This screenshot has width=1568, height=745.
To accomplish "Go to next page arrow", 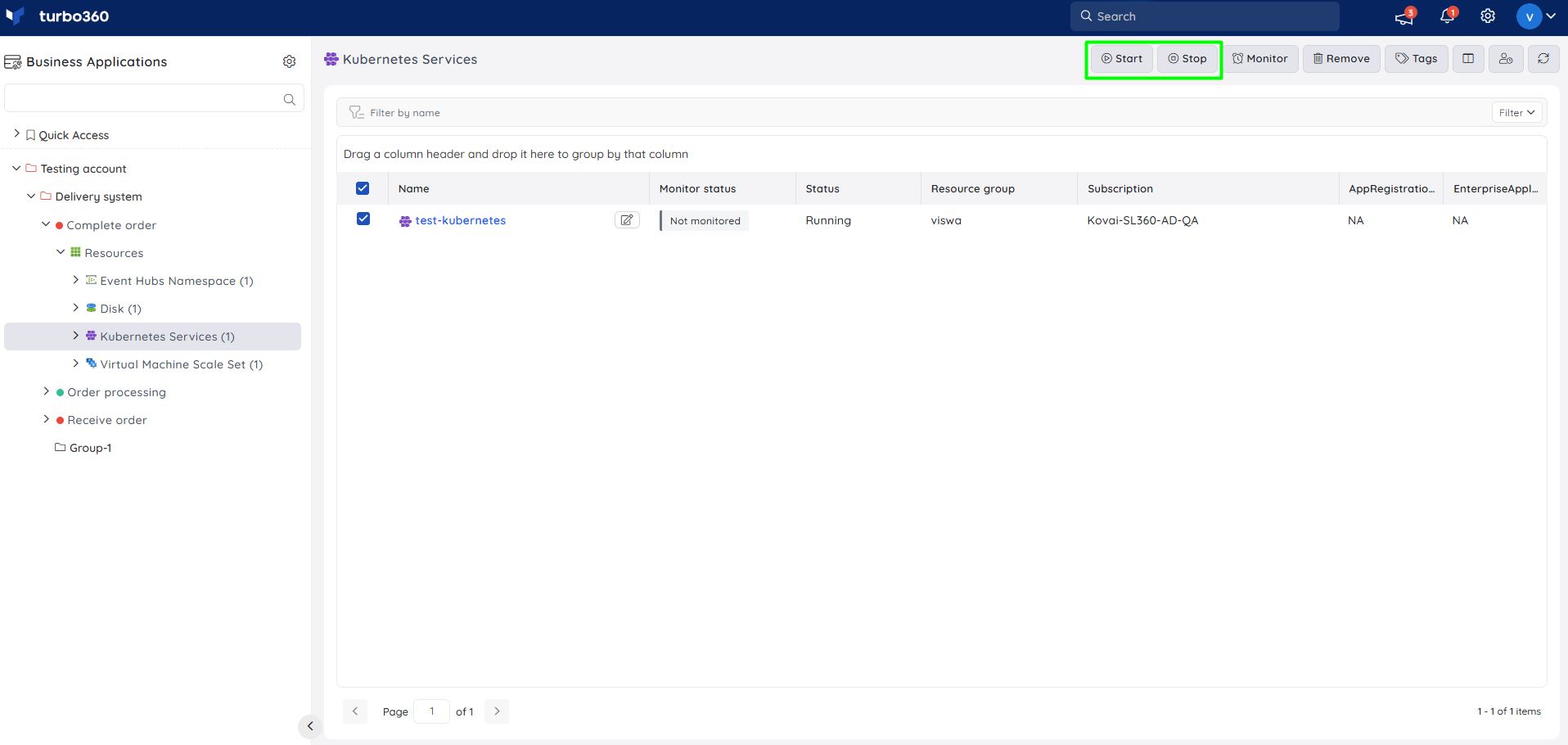I will coord(497,711).
